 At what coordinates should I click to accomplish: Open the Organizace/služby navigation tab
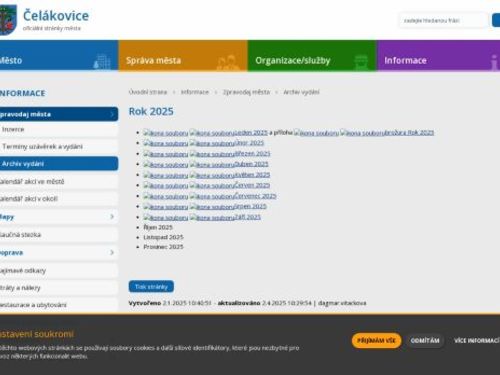coord(312,56)
